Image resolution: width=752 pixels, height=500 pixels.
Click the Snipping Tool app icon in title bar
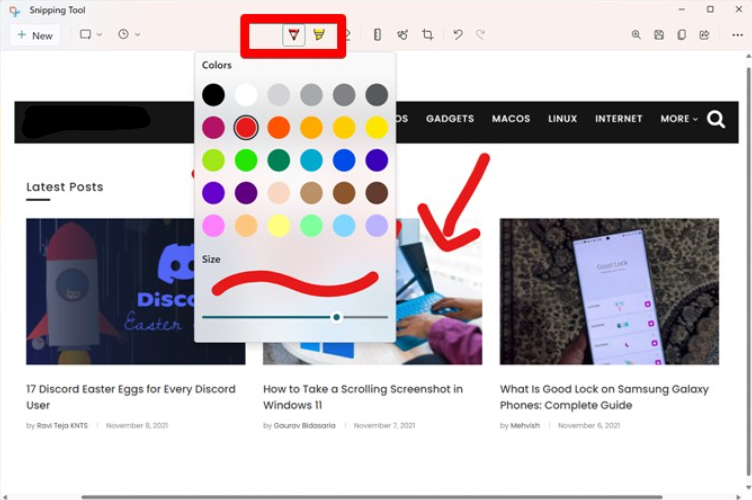[15, 10]
